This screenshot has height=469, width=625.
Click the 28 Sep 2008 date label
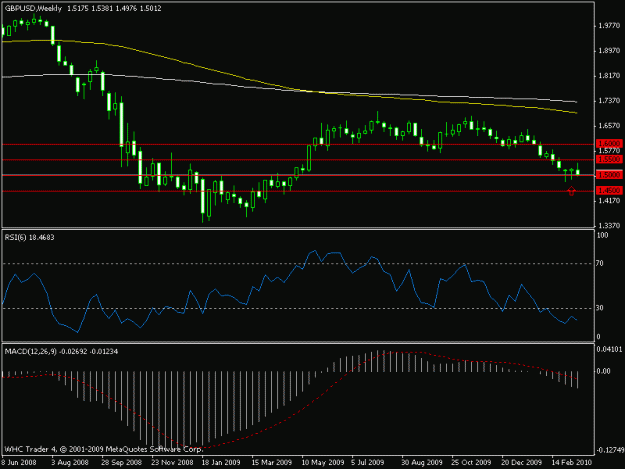pos(121,463)
